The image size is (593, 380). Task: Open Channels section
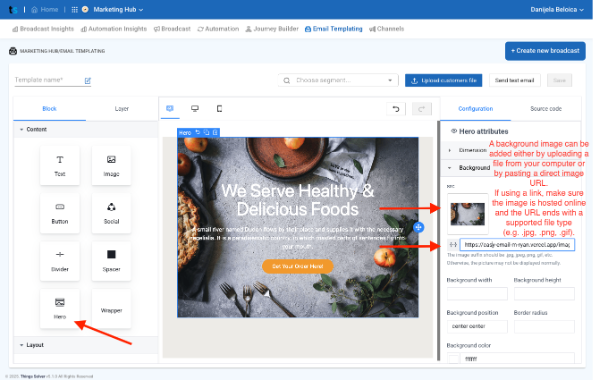pos(387,29)
